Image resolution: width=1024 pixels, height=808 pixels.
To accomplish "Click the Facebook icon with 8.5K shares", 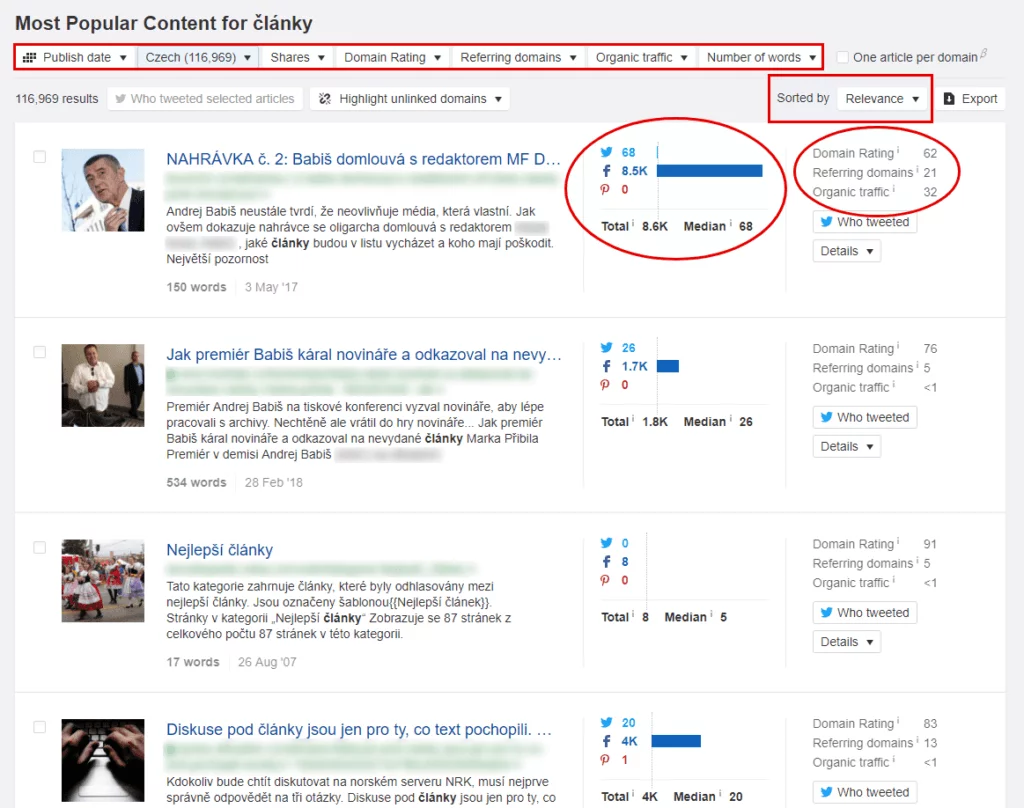I will coord(606,171).
